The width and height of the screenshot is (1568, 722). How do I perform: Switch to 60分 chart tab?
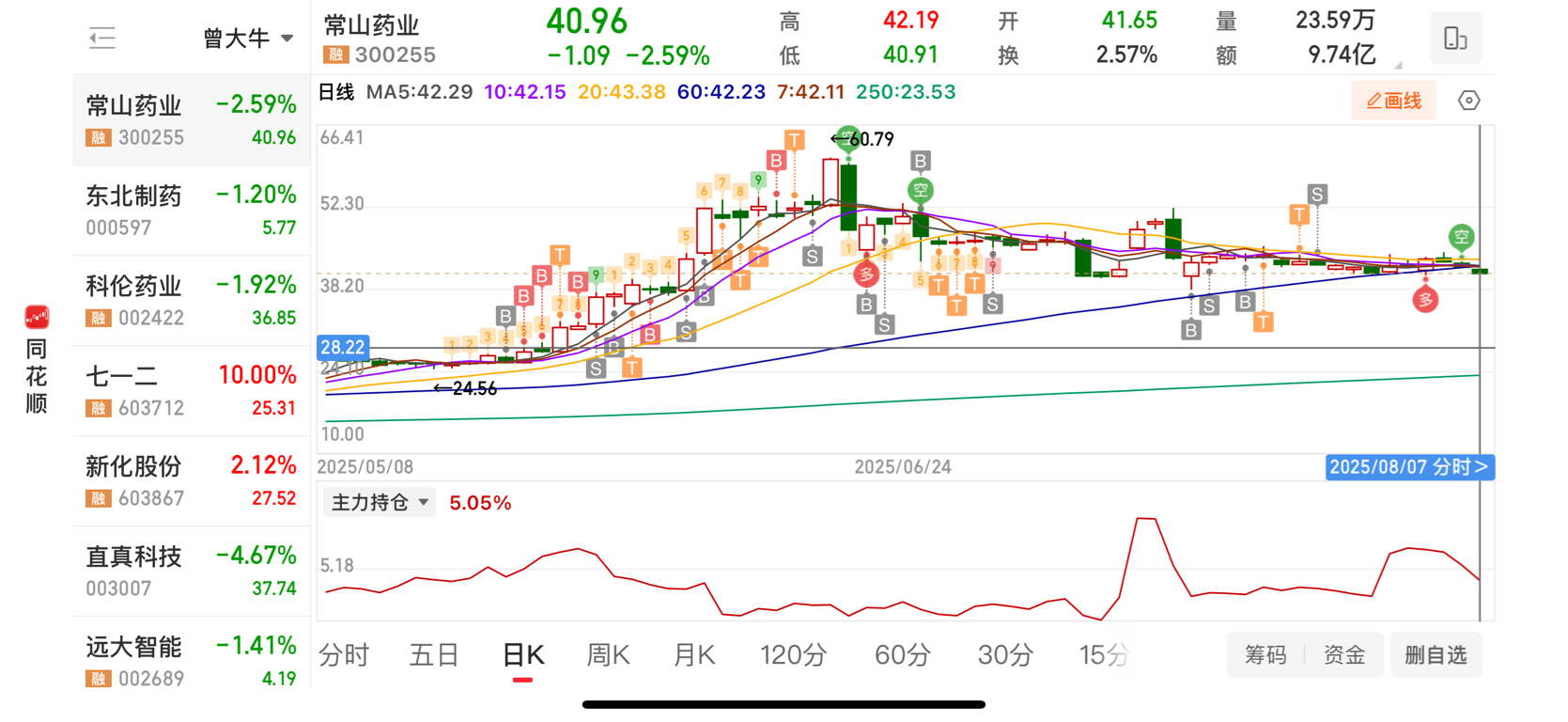pyautogui.click(x=902, y=655)
